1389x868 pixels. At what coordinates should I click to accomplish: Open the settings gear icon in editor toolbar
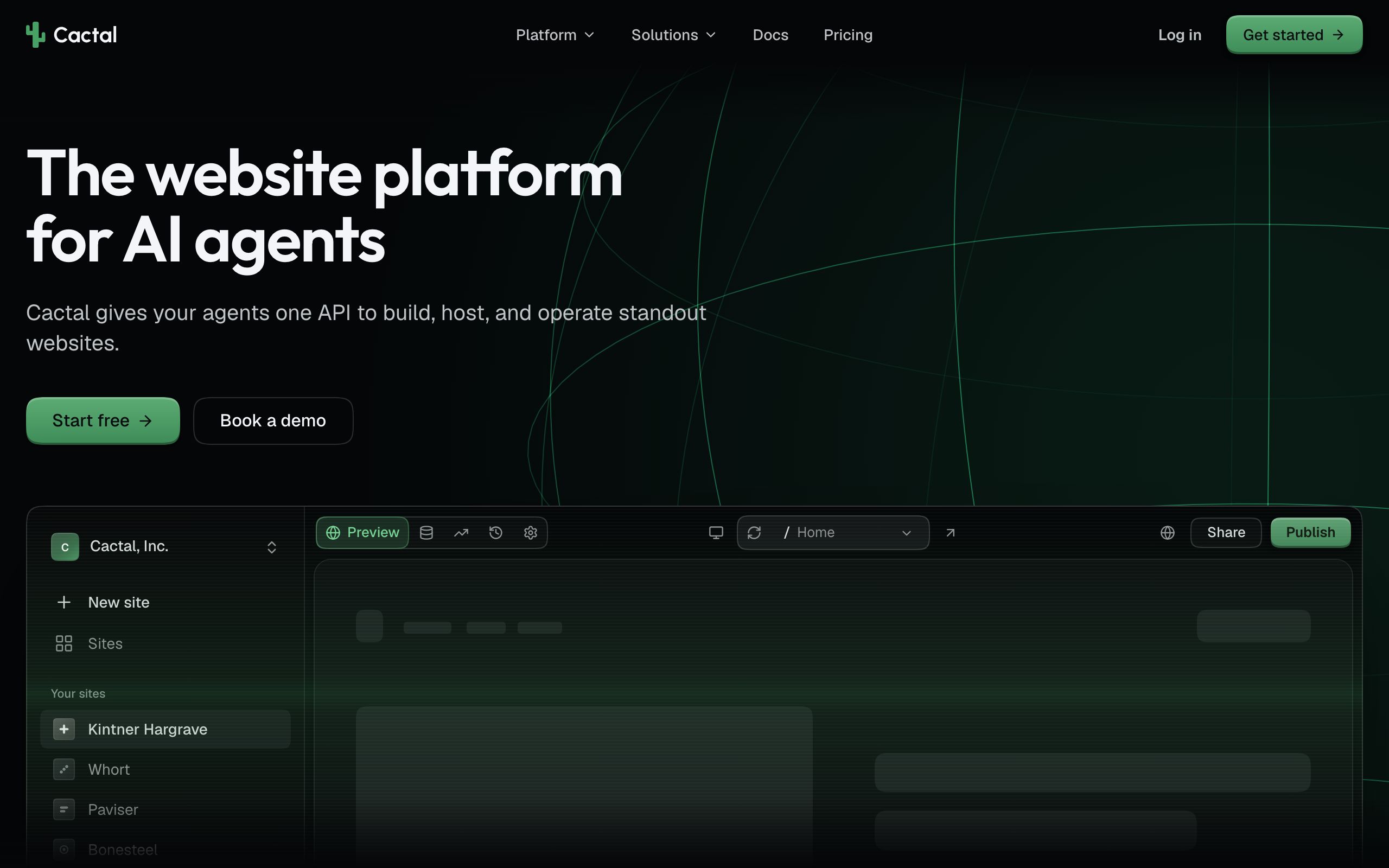[x=530, y=533]
